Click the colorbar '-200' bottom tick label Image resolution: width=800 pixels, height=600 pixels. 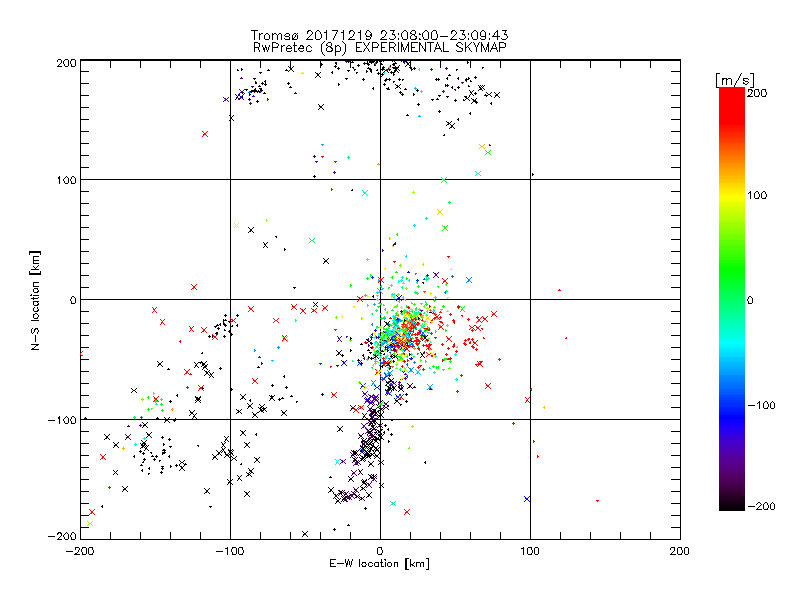[x=761, y=506]
